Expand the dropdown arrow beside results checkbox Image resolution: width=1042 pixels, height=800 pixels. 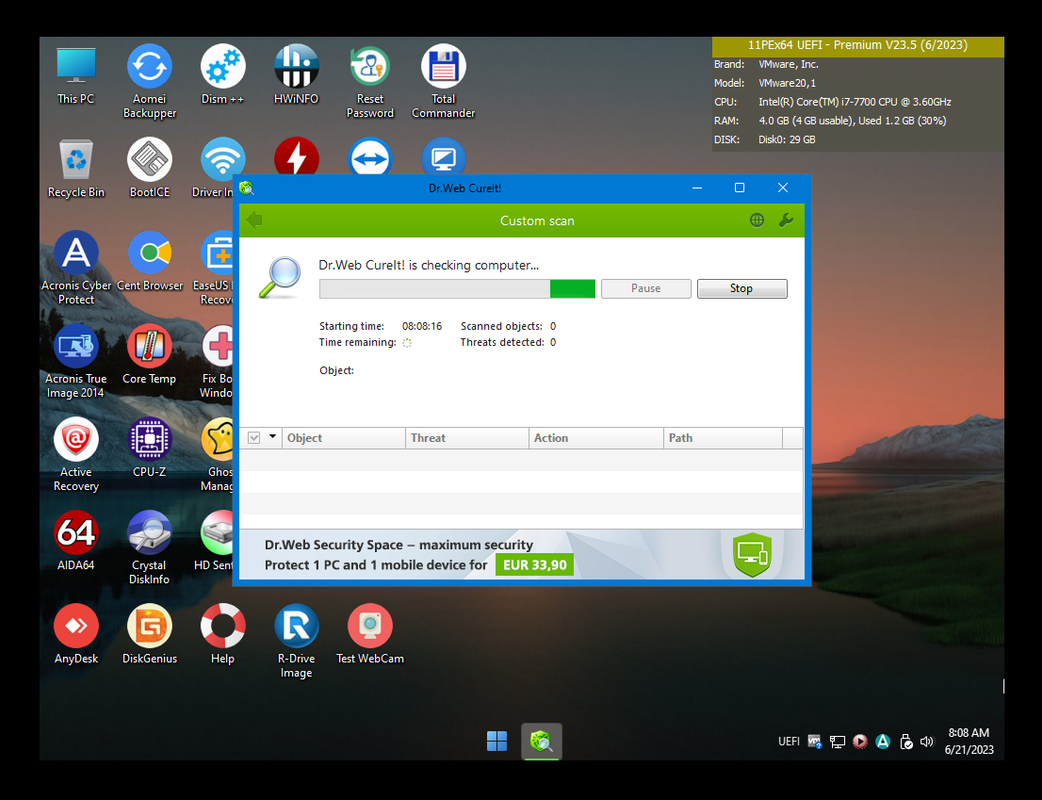coord(272,437)
